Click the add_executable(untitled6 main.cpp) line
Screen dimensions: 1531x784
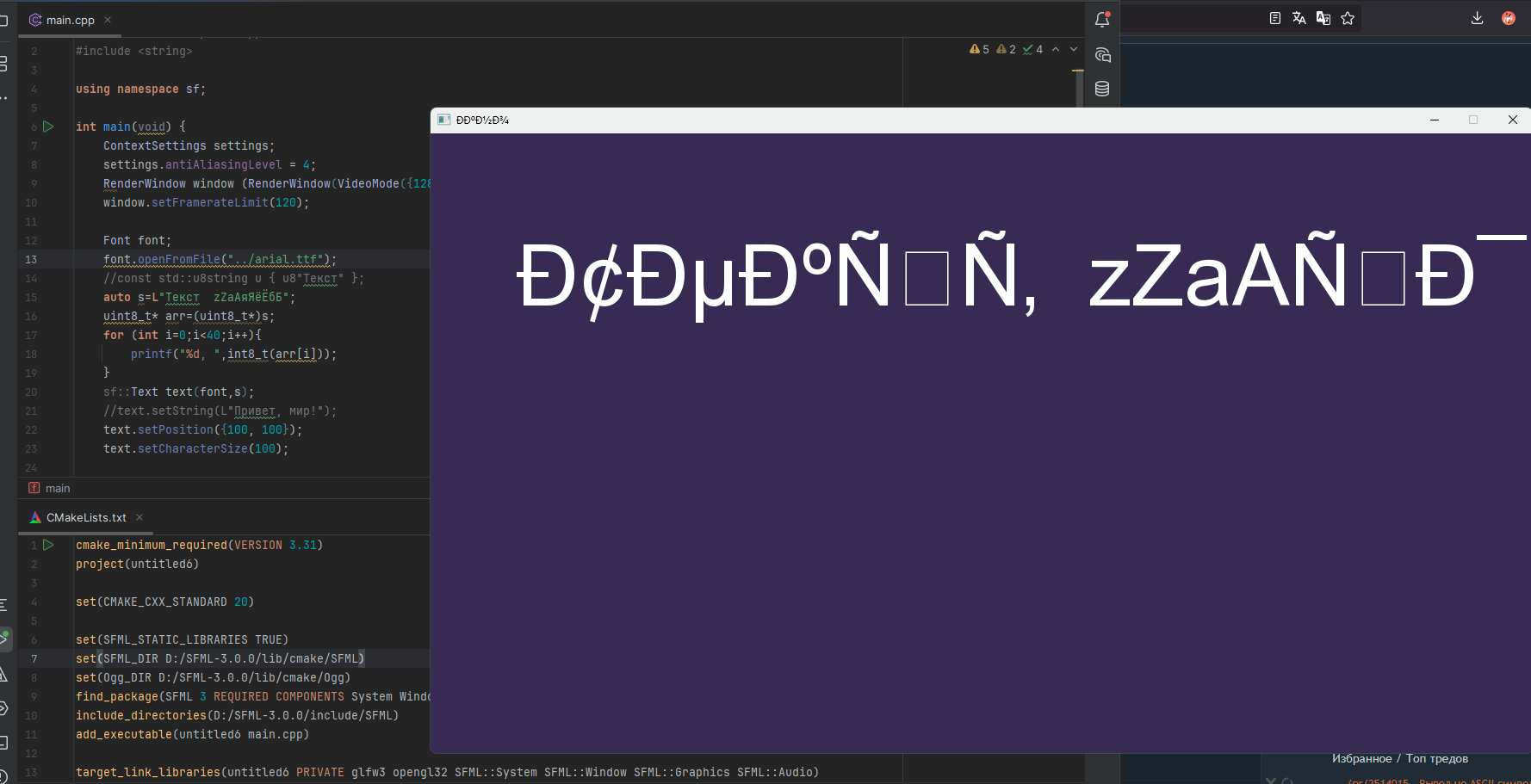coord(193,734)
